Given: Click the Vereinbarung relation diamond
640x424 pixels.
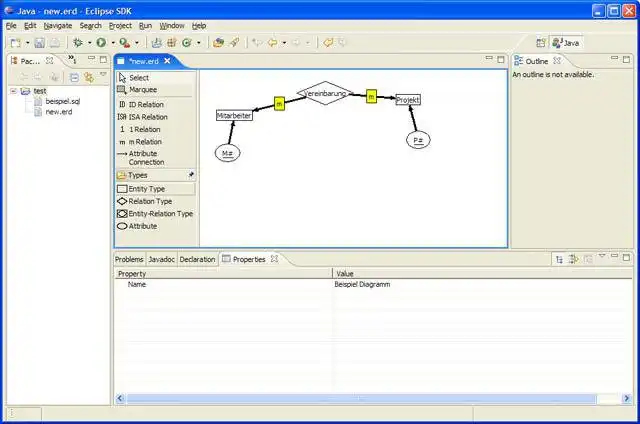Looking at the screenshot, I should coord(325,93).
